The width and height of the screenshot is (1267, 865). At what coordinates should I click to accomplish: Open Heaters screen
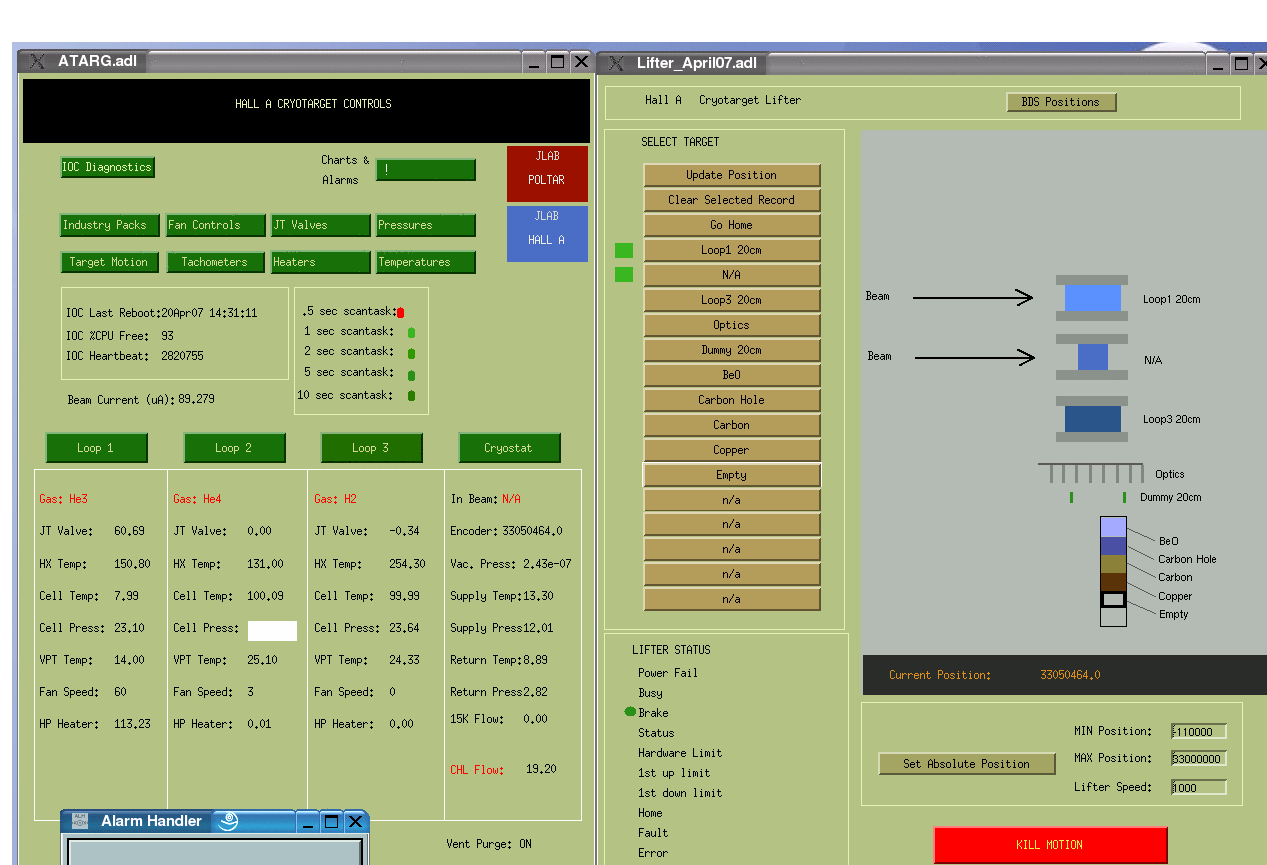321,262
